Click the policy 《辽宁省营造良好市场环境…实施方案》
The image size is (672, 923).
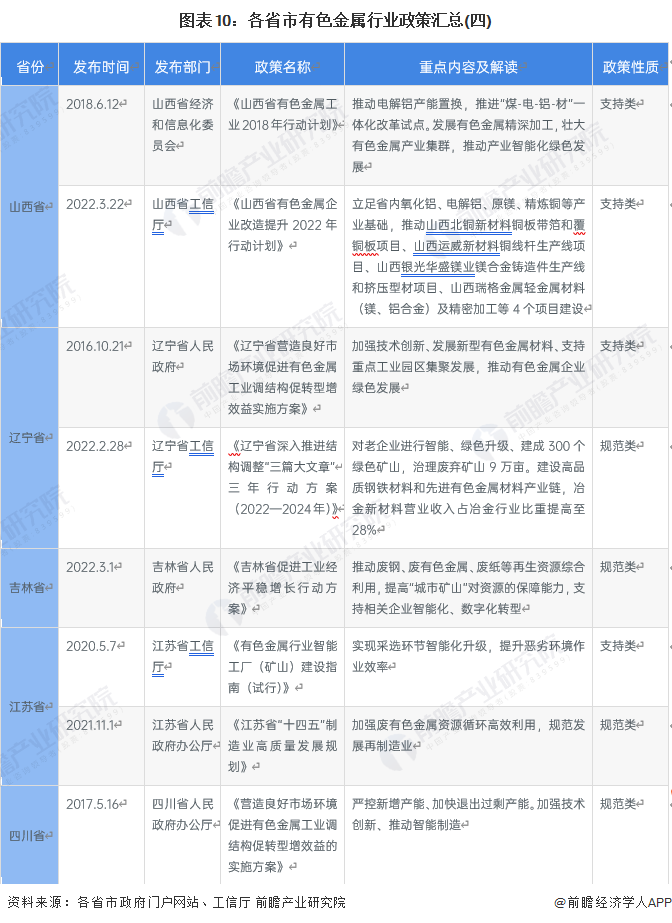tap(282, 377)
